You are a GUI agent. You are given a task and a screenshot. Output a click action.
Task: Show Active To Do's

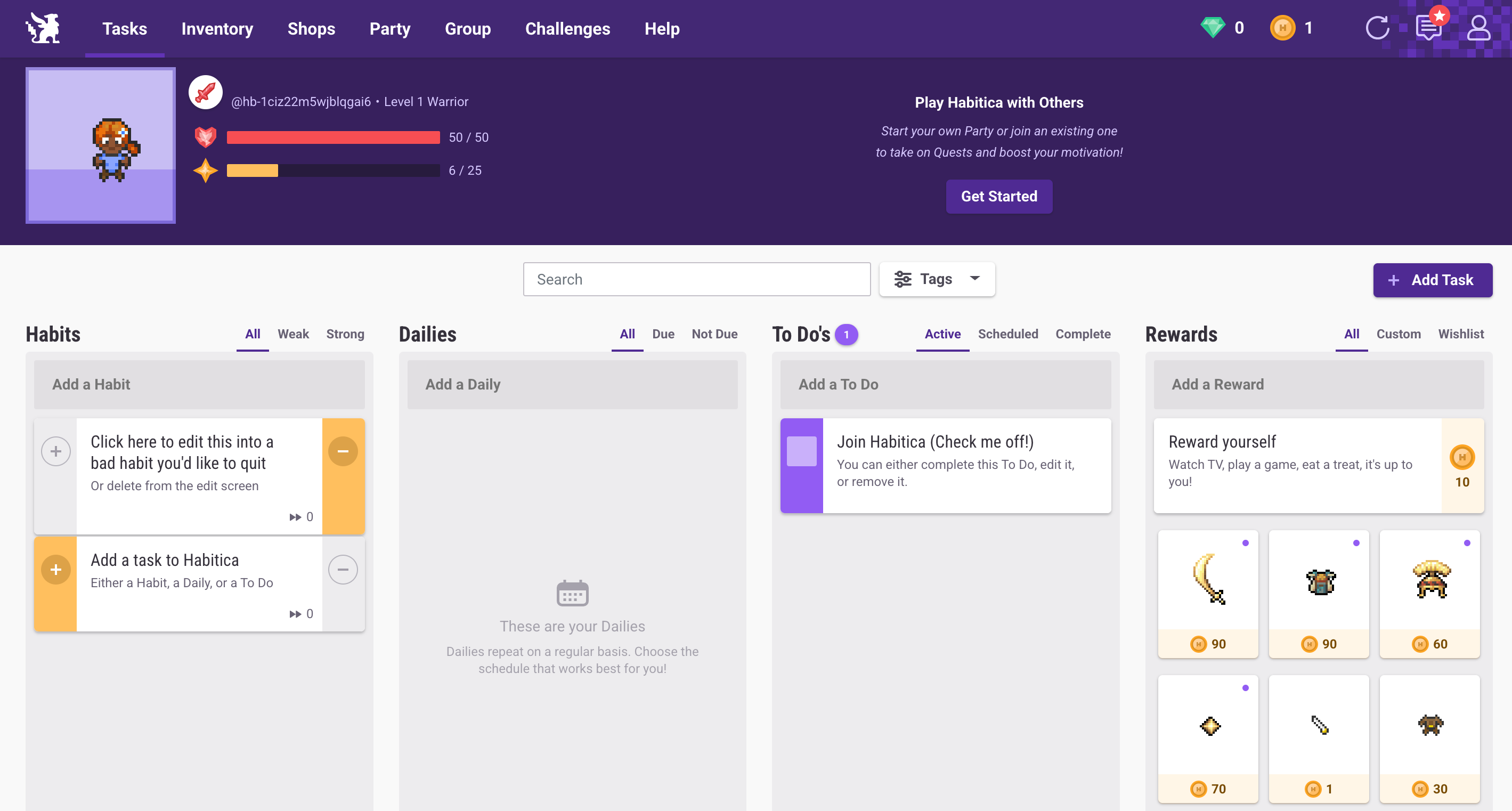[942, 334]
